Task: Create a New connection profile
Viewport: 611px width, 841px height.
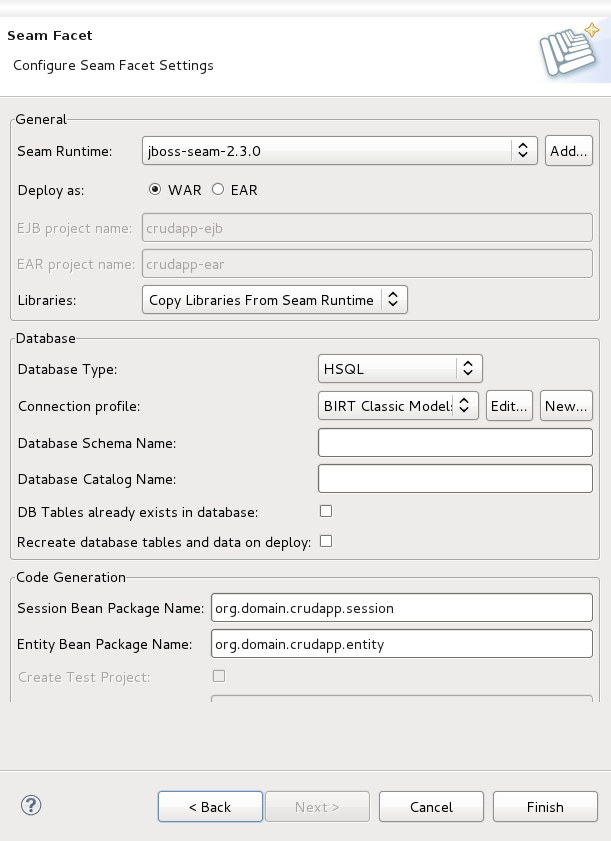Action: click(x=566, y=406)
